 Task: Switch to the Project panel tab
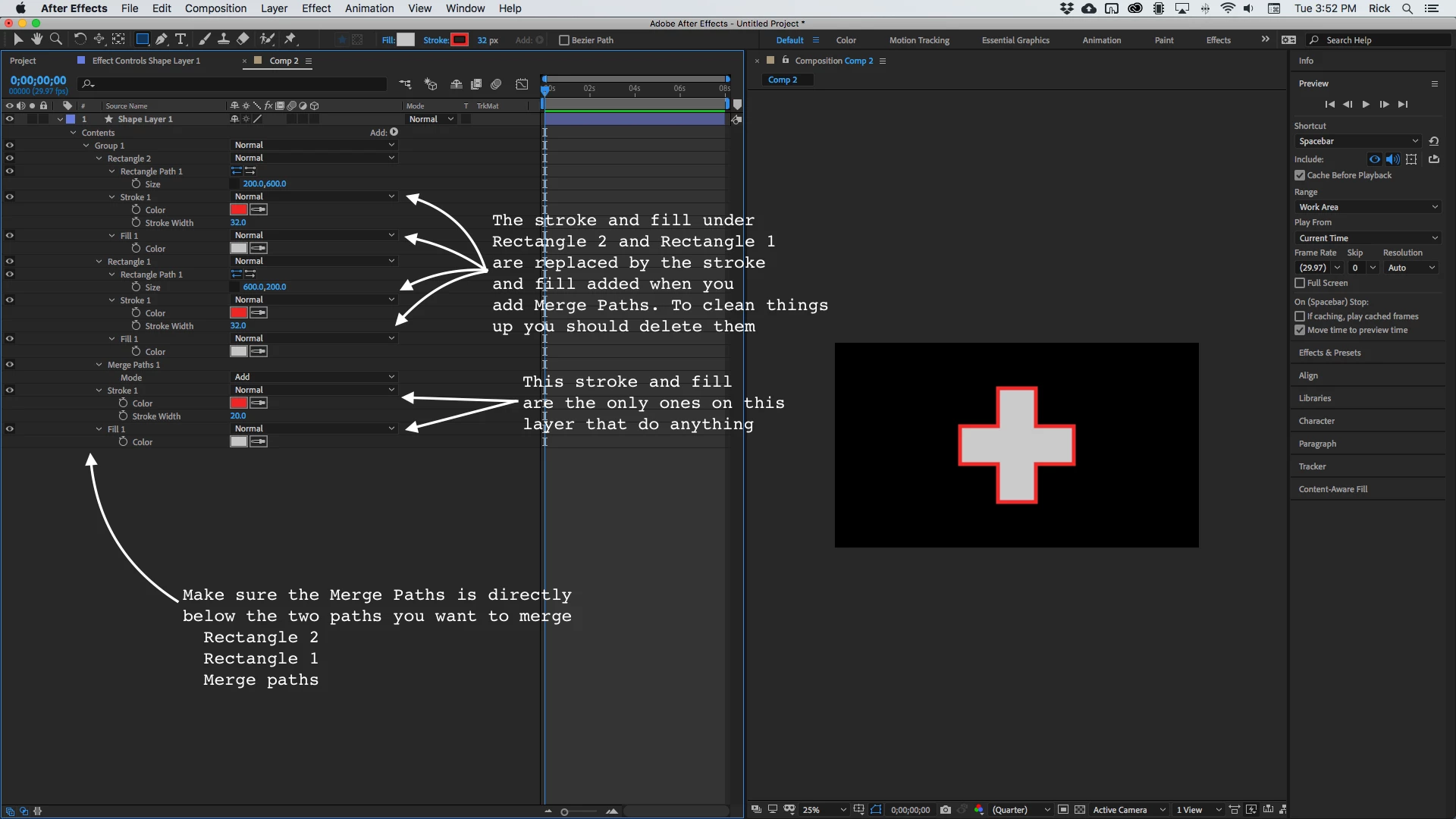(x=23, y=61)
